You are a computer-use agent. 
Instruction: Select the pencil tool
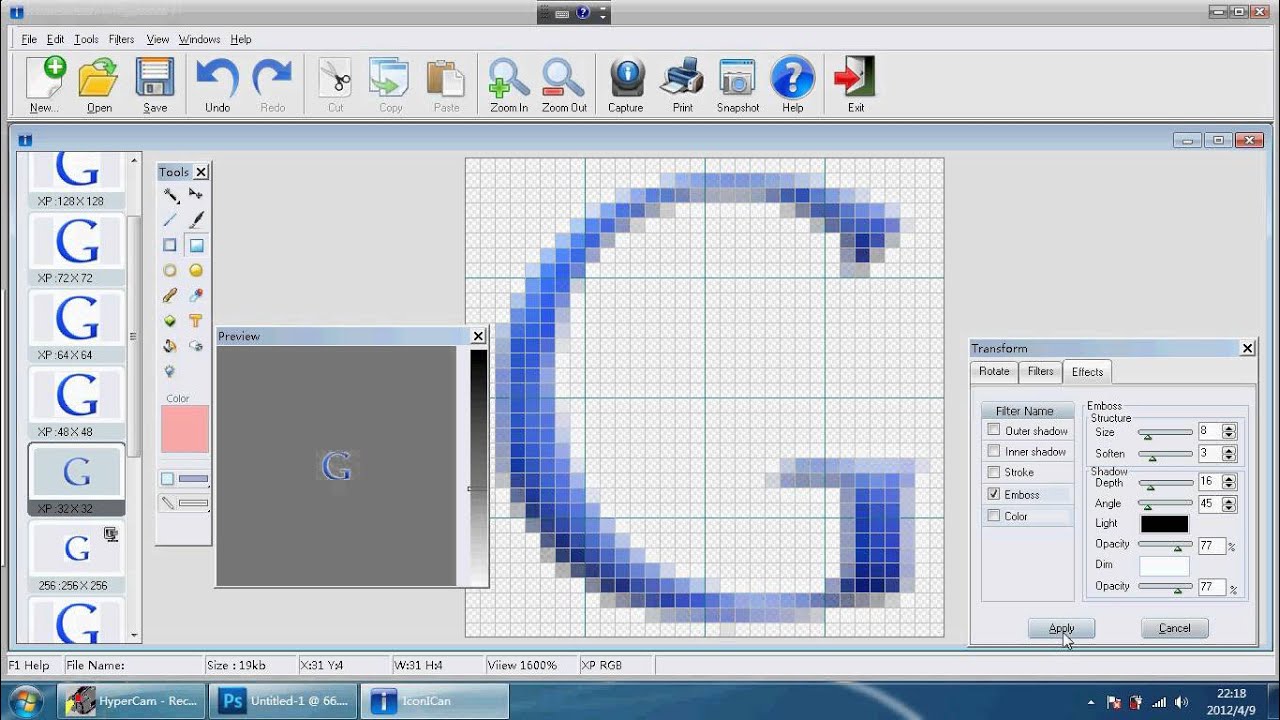pos(170,295)
